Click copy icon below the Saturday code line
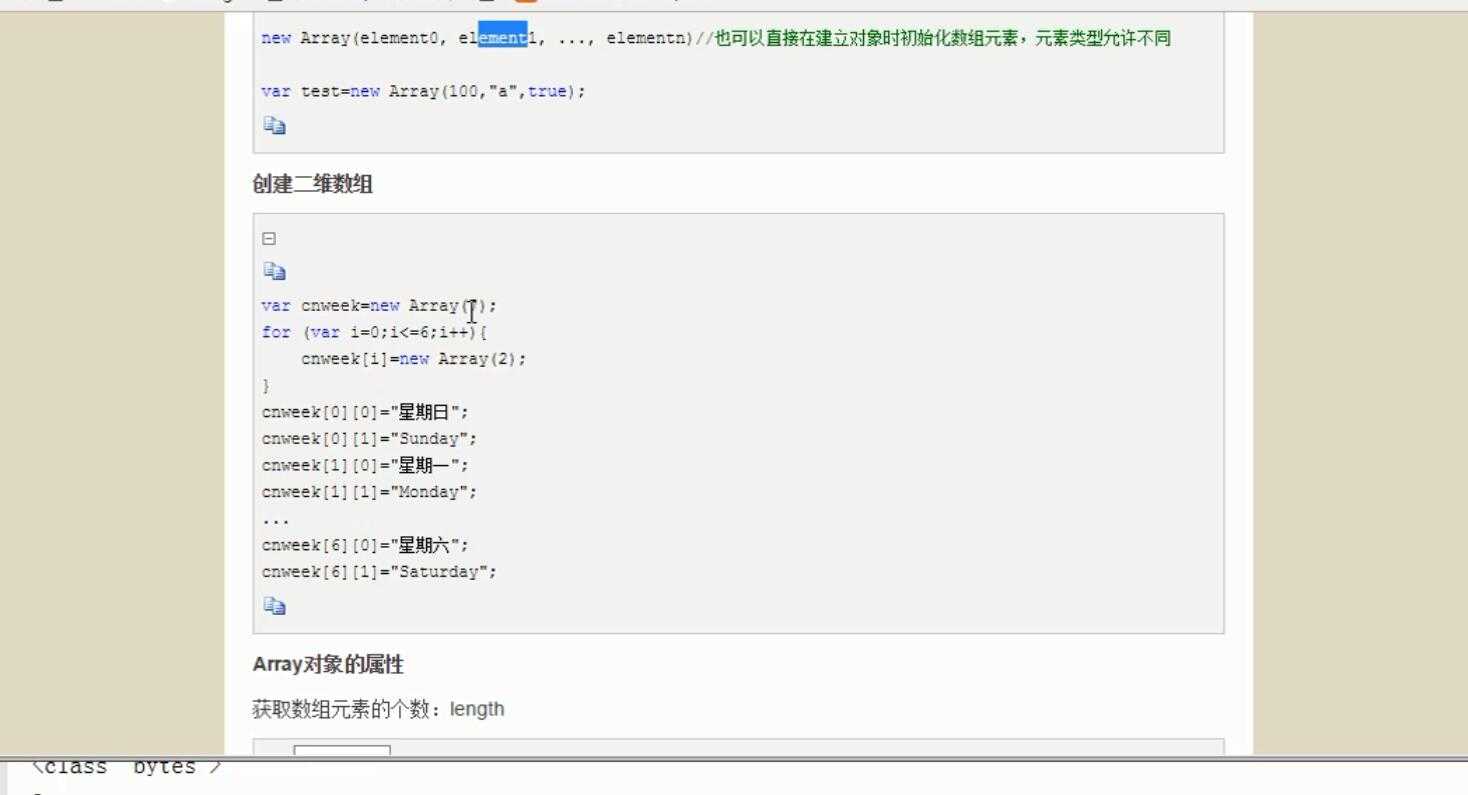Viewport: 1468px width, 795px height. (275, 605)
